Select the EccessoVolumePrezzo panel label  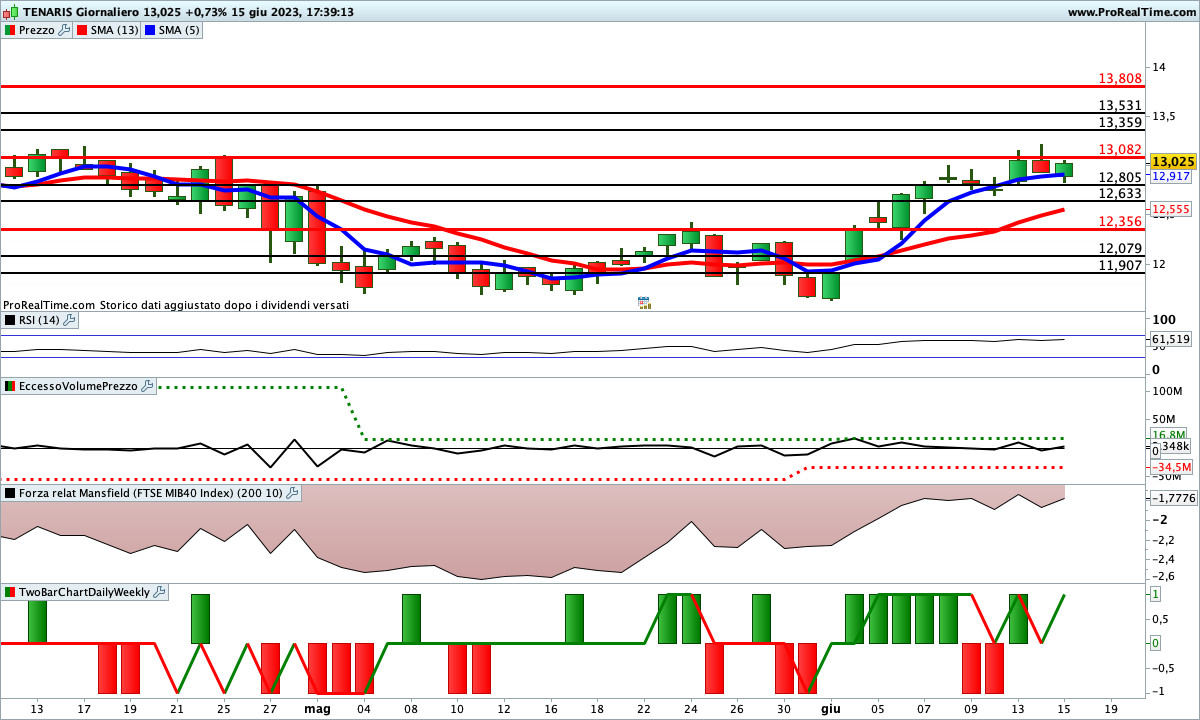click(x=78, y=386)
